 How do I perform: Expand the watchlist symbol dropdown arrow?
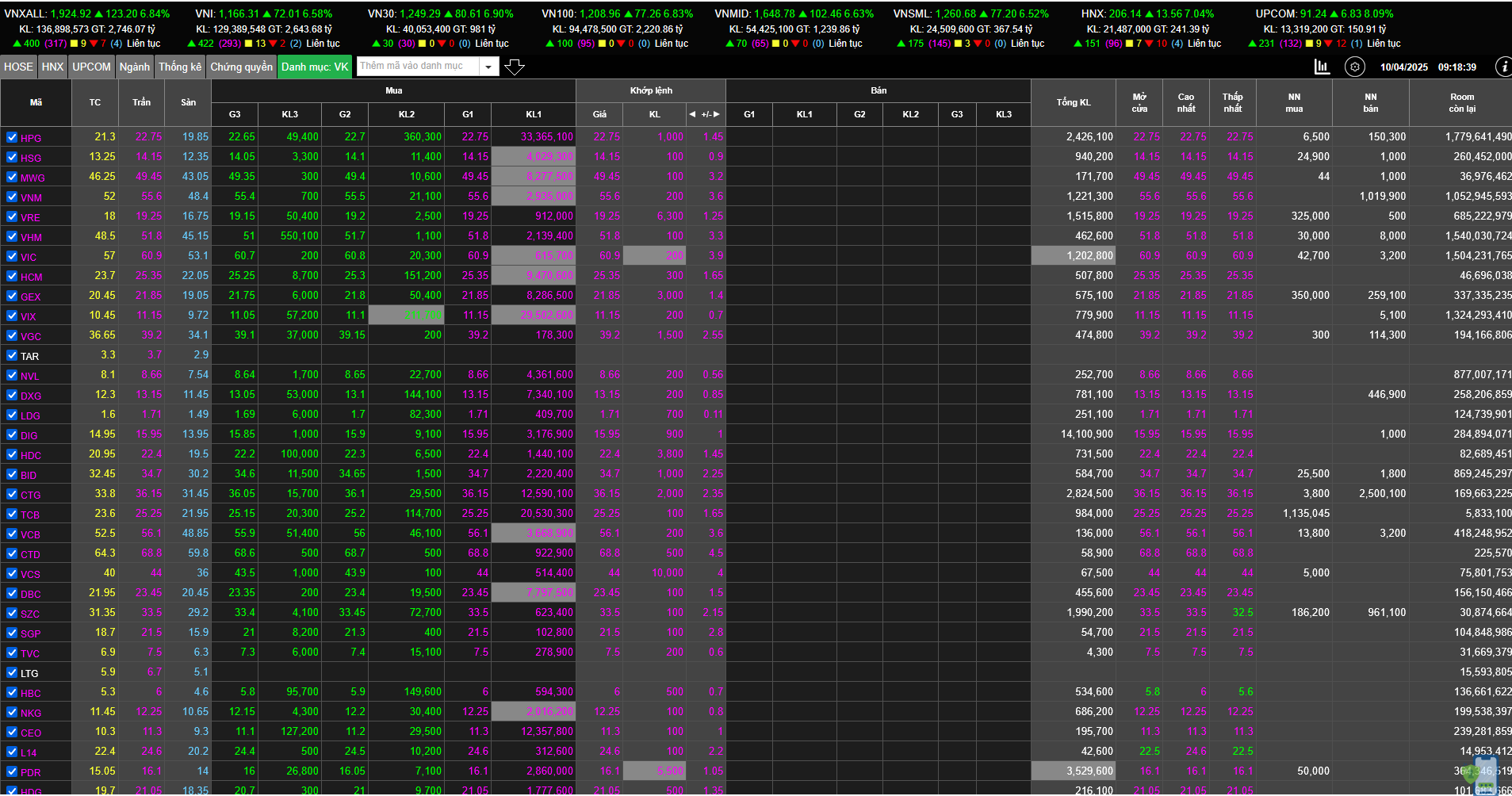coord(489,67)
